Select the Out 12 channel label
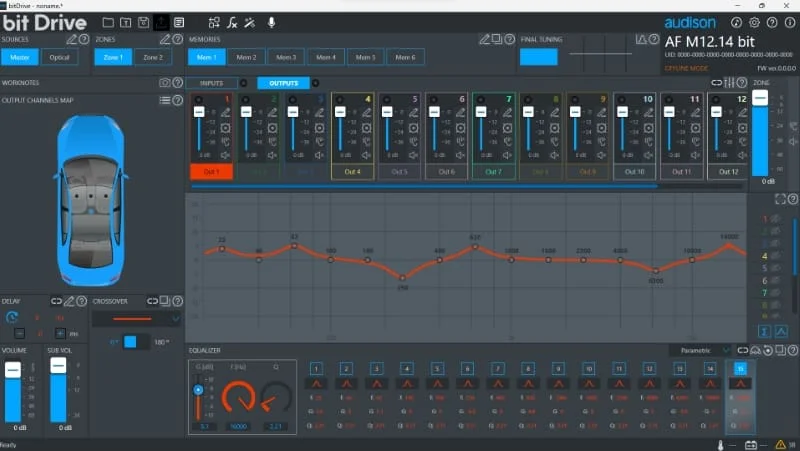 click(x=729, y=172)
